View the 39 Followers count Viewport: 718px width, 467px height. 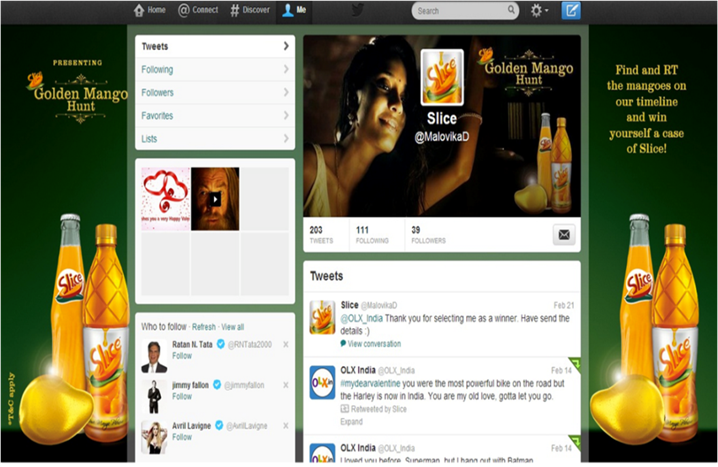[428, 234]
